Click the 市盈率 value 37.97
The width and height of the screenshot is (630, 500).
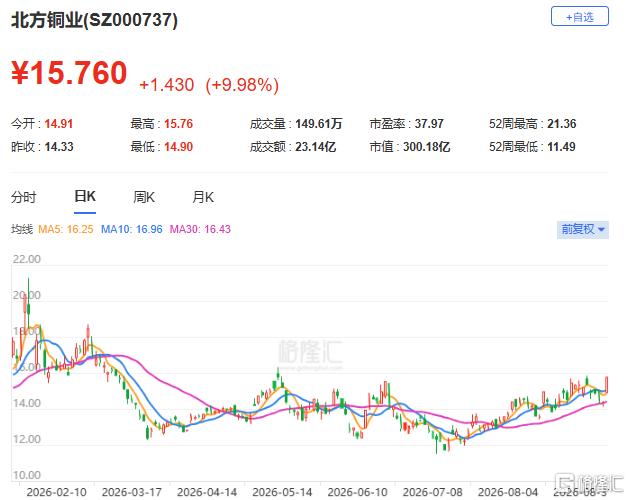coord(429,124)
